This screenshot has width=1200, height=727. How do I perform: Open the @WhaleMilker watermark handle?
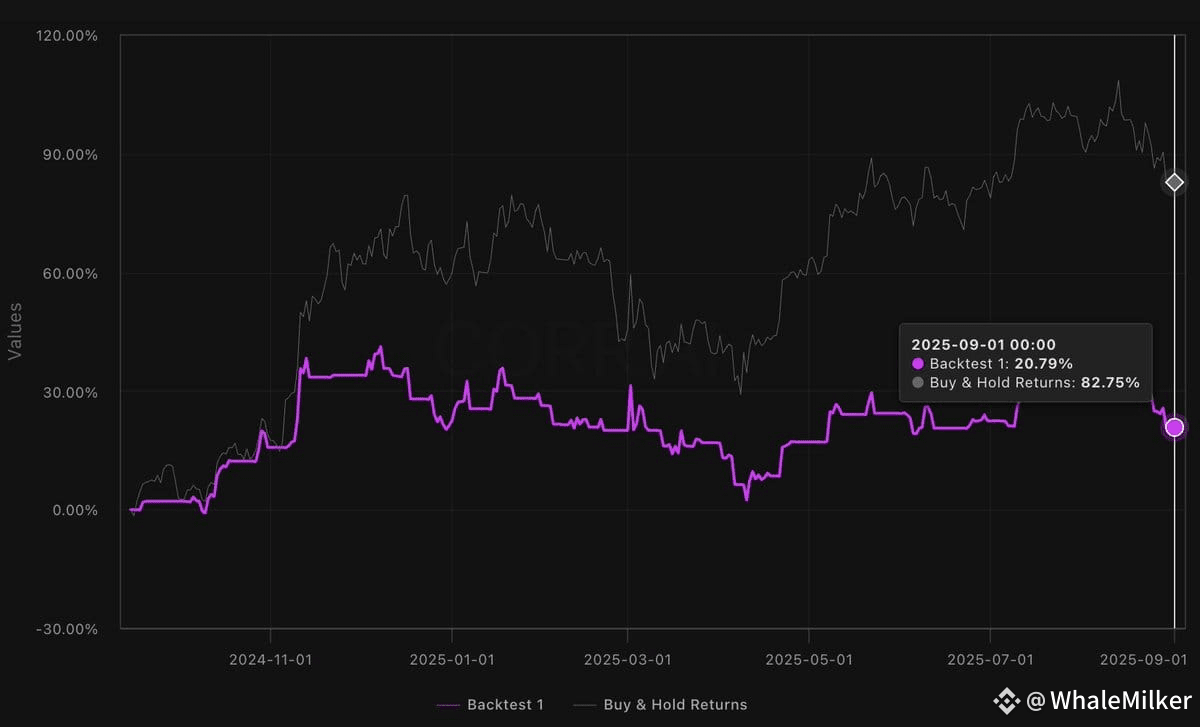[x=1106, y=701]
